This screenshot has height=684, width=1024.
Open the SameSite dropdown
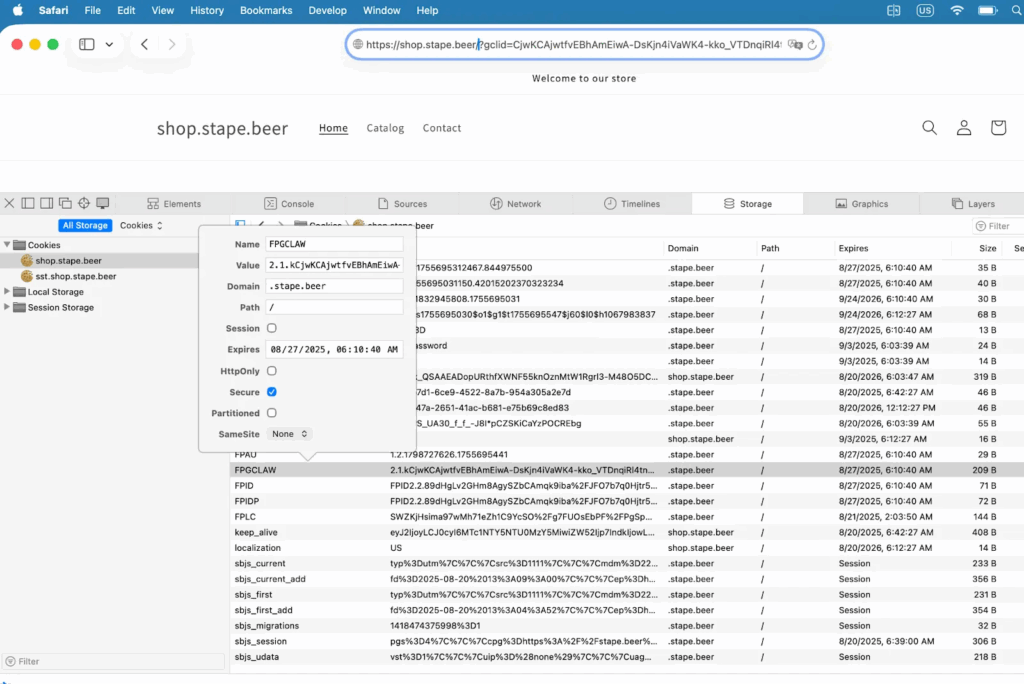coord(290,434)
